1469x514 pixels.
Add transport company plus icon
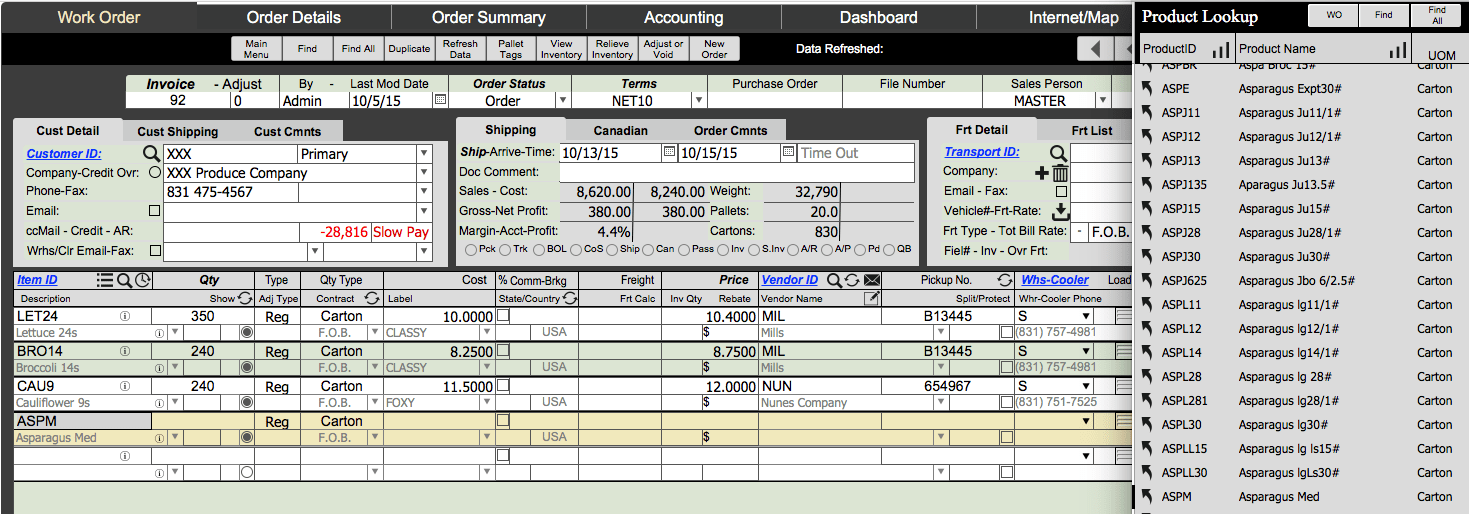(1042, 173)
